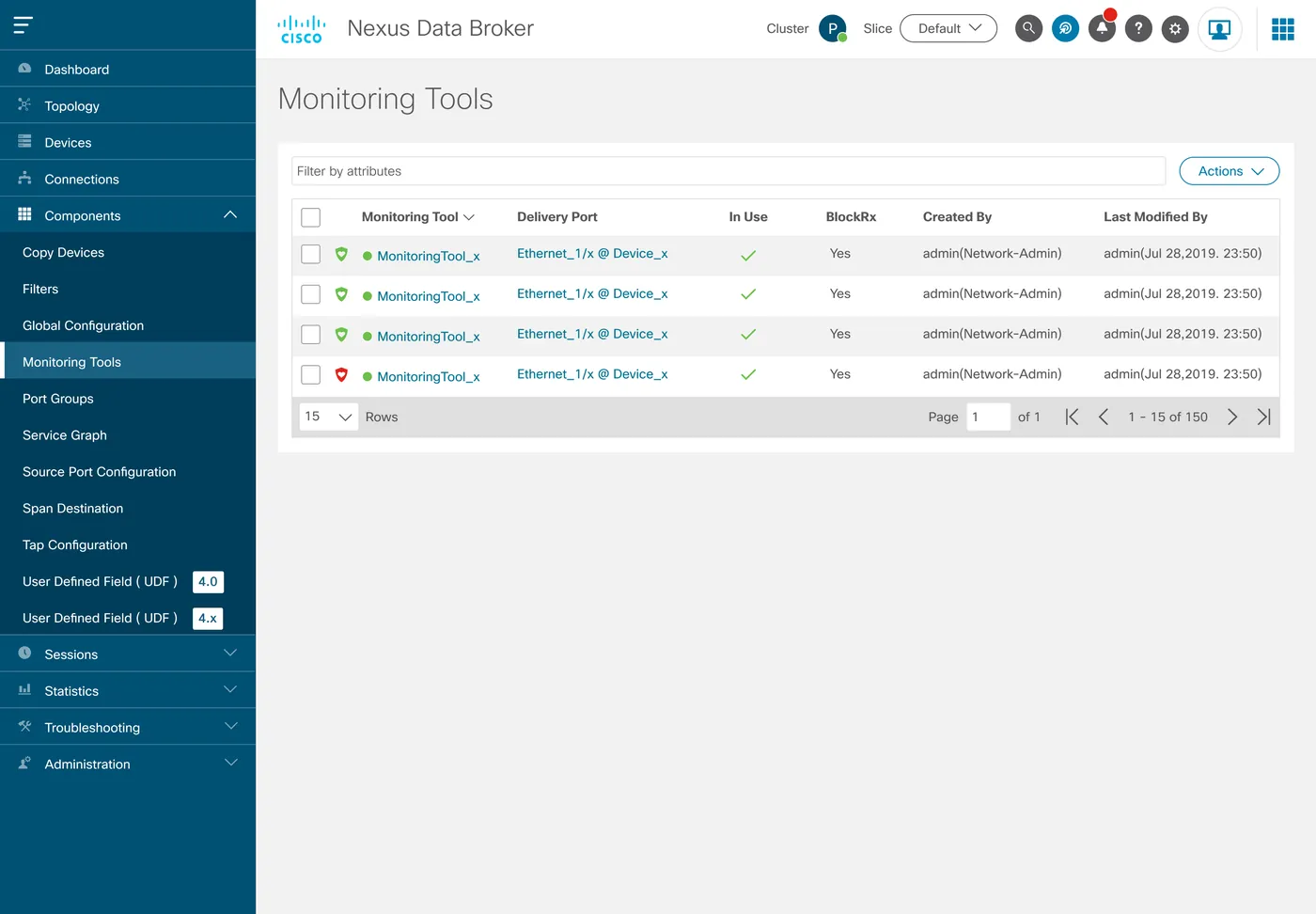The image size is (1316, 914).
Task: Click the Administration icon in the sidebar
Action: (24, 763)
